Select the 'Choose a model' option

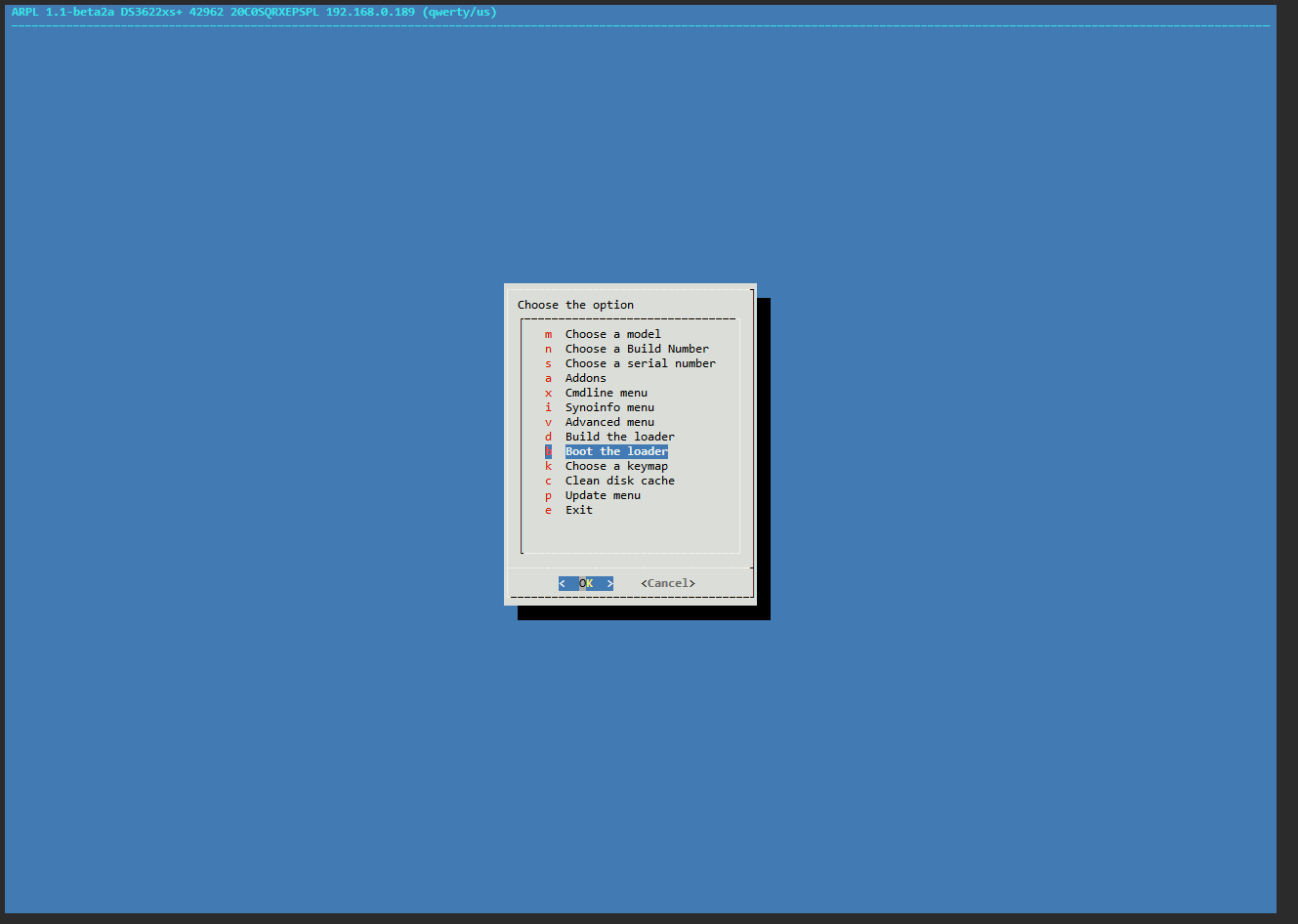[612, 334]
